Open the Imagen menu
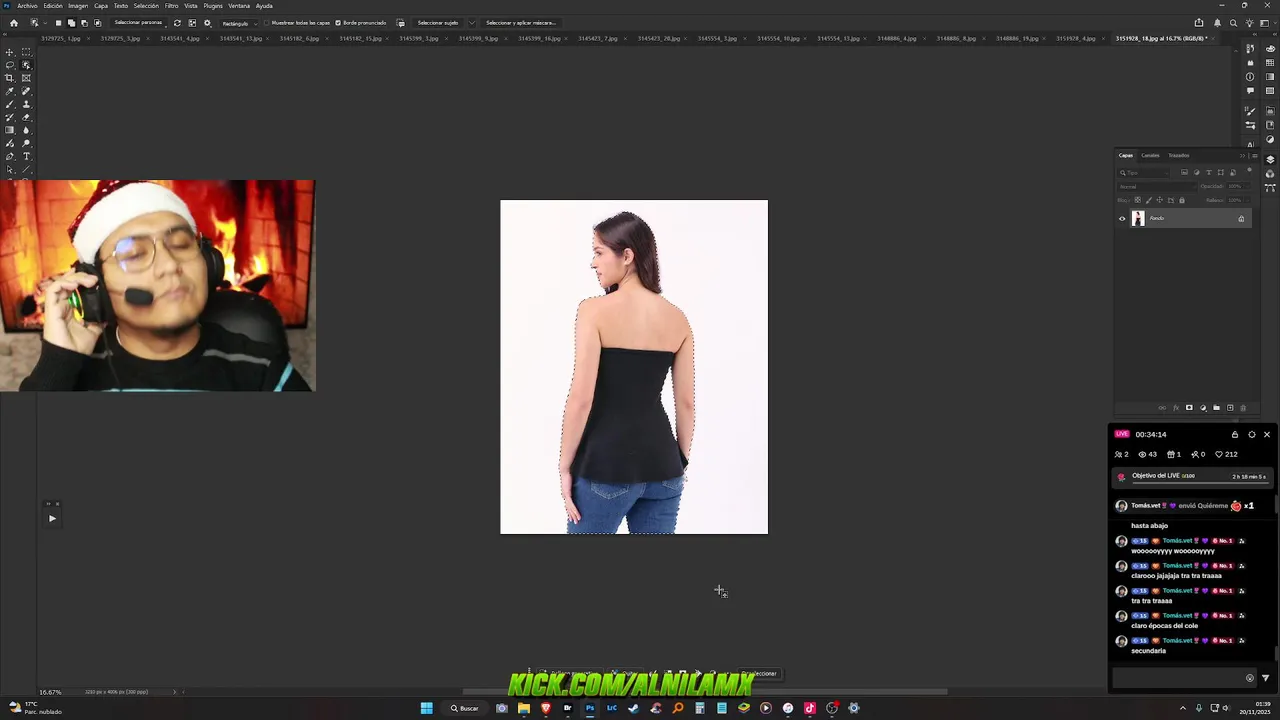The width and height of the screenshot is (1280, 720). point(77,6)
